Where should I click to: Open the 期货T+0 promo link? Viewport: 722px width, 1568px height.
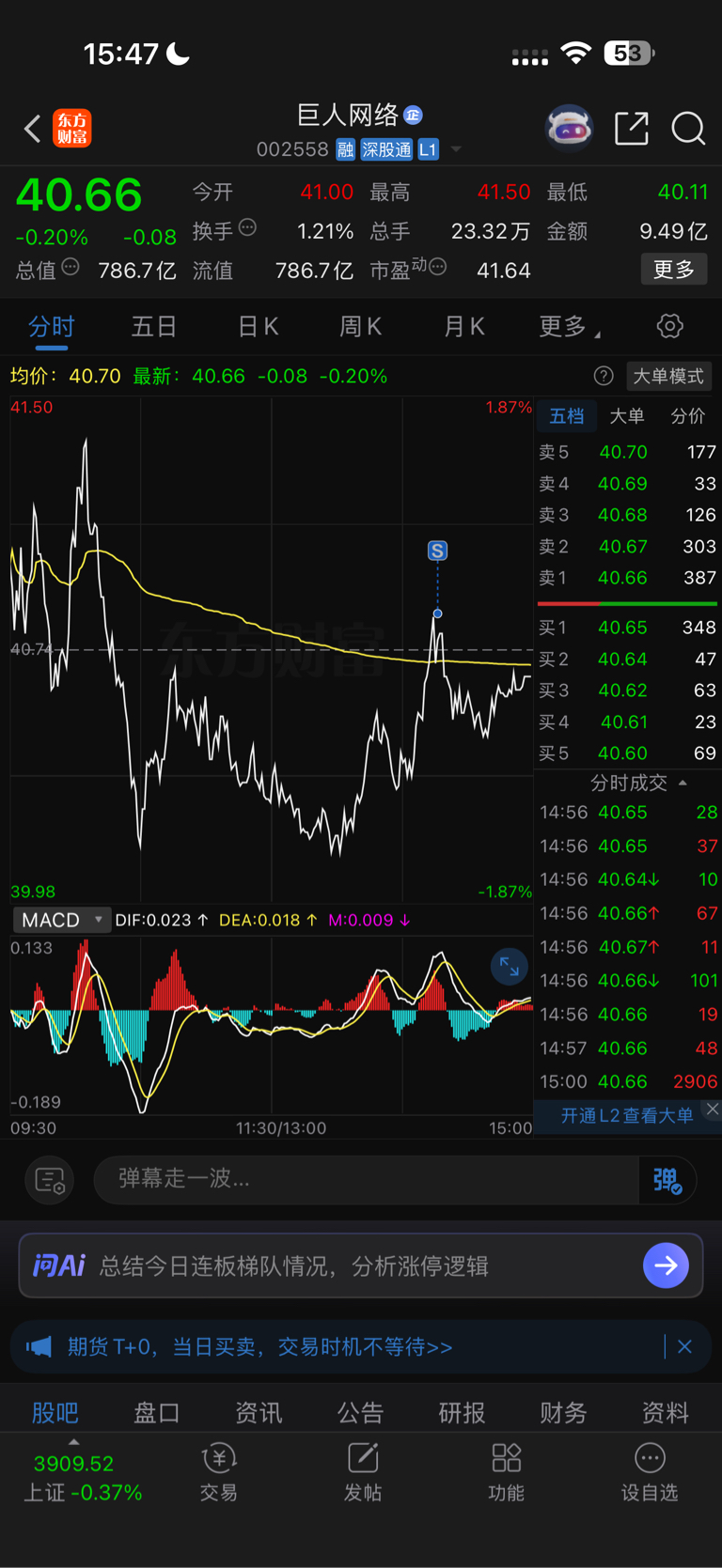pyautogui.click(x=260, y=1346)
